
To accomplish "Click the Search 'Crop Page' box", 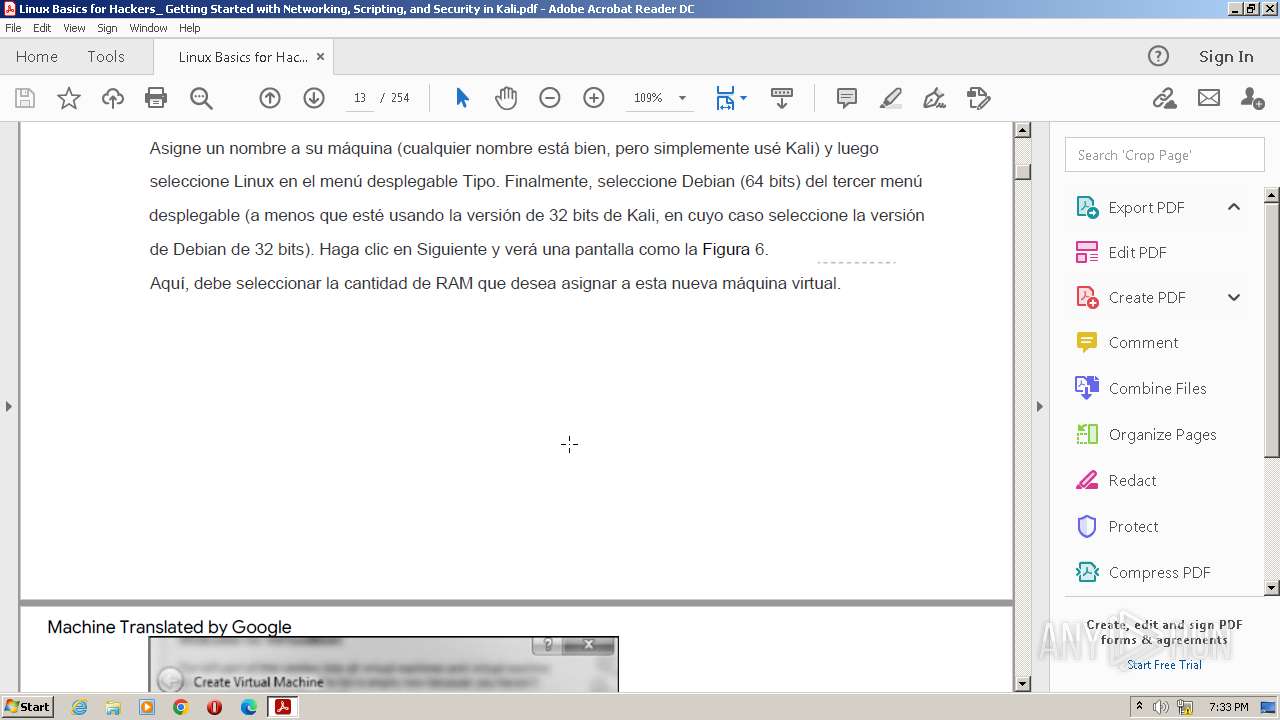I will click(1165, 155).
